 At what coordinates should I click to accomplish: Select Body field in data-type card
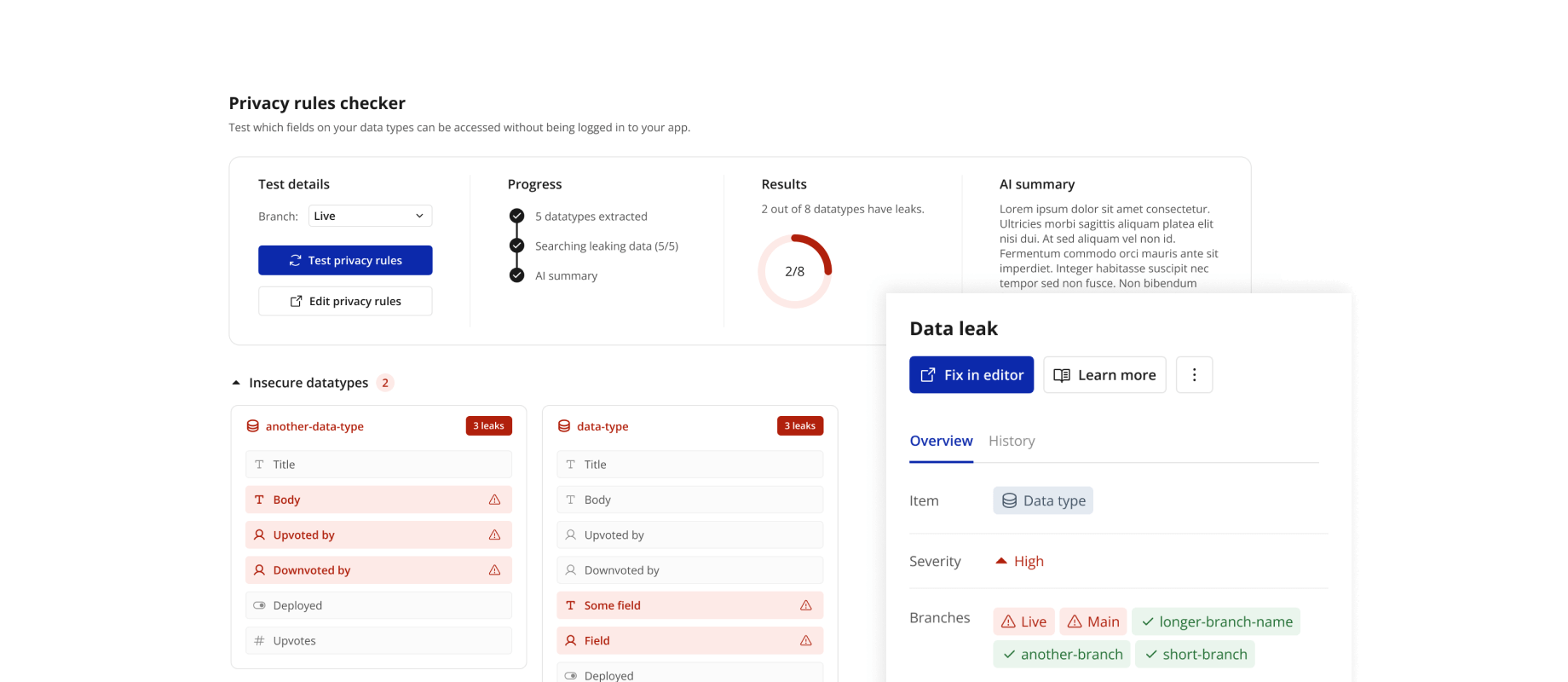[x=689, y=500]
